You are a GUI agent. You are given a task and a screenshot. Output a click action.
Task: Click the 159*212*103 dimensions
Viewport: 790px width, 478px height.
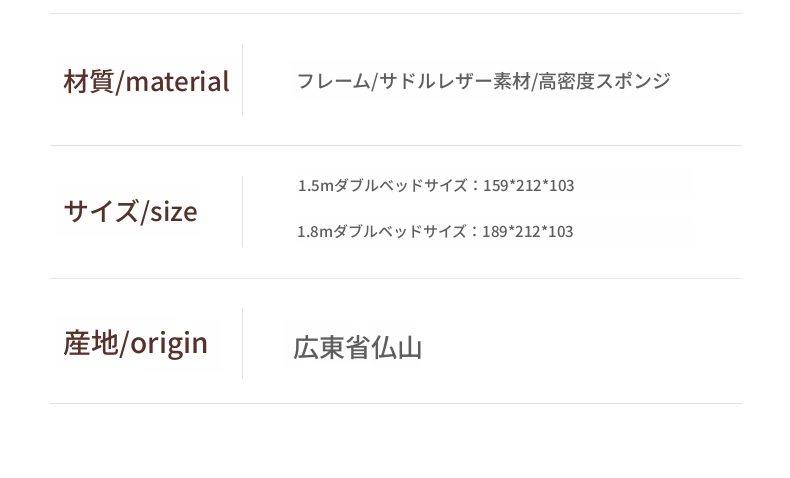tap(529, 185)
